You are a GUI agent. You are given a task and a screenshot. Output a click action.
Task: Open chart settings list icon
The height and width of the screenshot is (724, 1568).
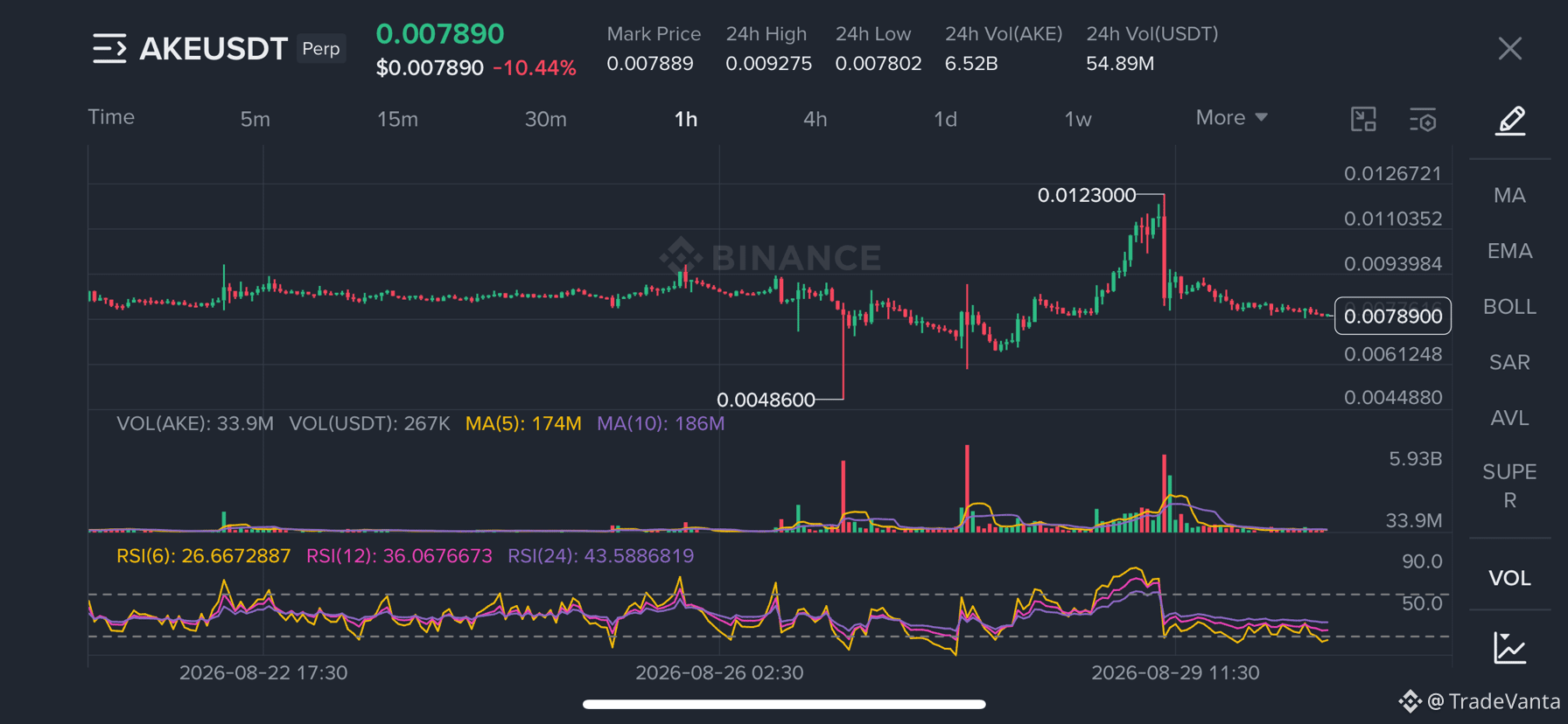pos(1423,120)
